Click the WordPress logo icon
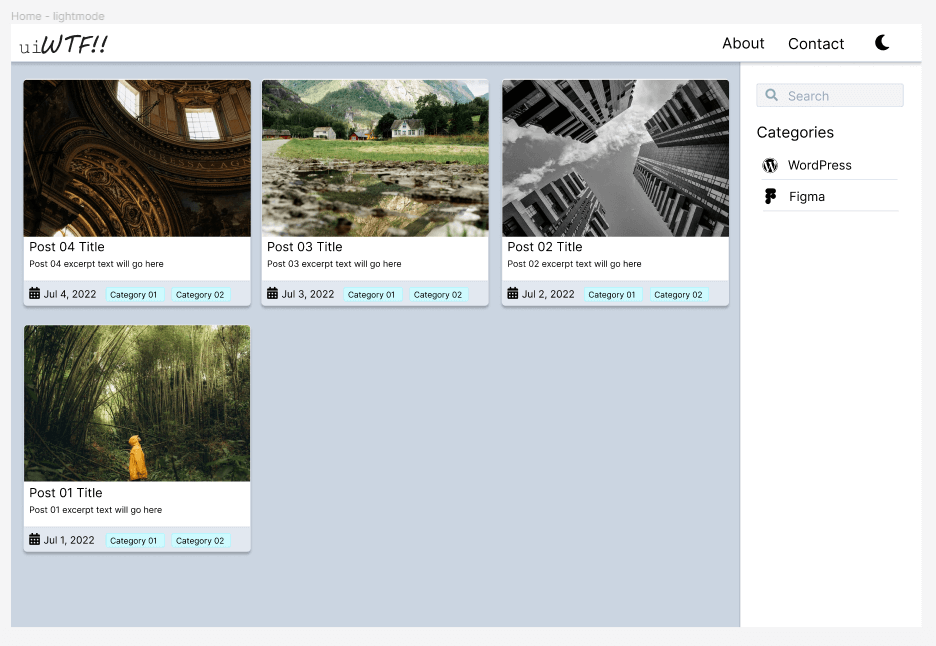 [770, 165]
